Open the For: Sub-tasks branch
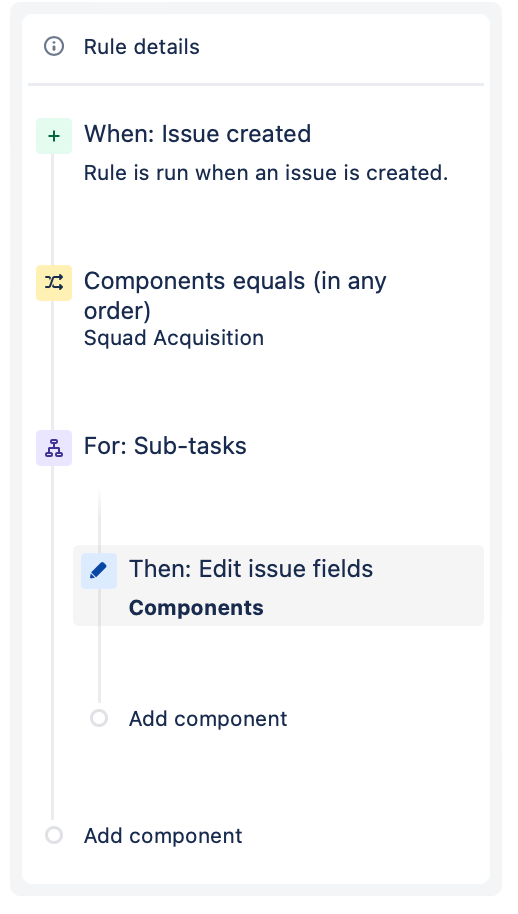 tap(165, 446)
